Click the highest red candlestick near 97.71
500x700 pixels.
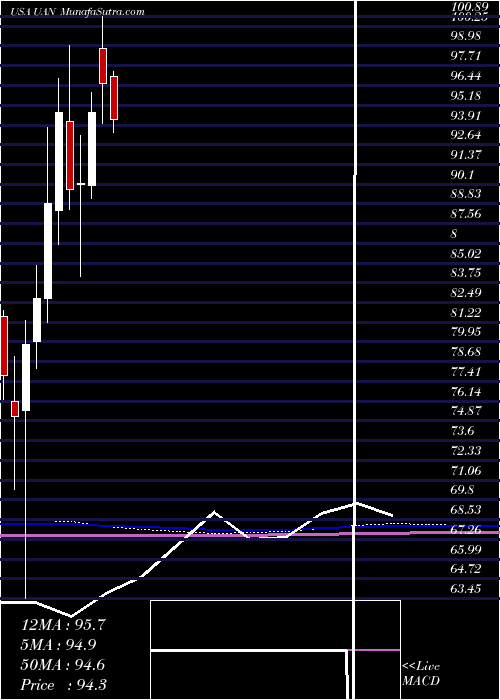click(x=103, y=66)
